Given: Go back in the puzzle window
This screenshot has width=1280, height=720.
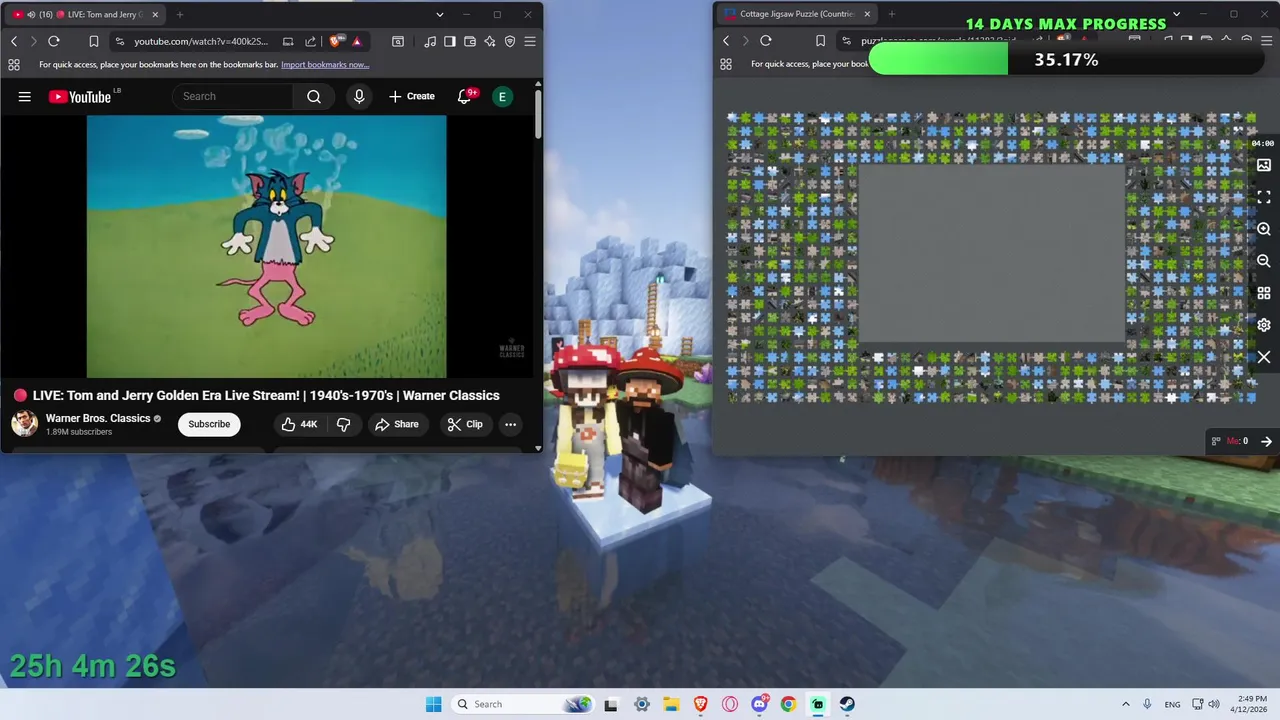Looking at the screenshot, I should (726, 41).
